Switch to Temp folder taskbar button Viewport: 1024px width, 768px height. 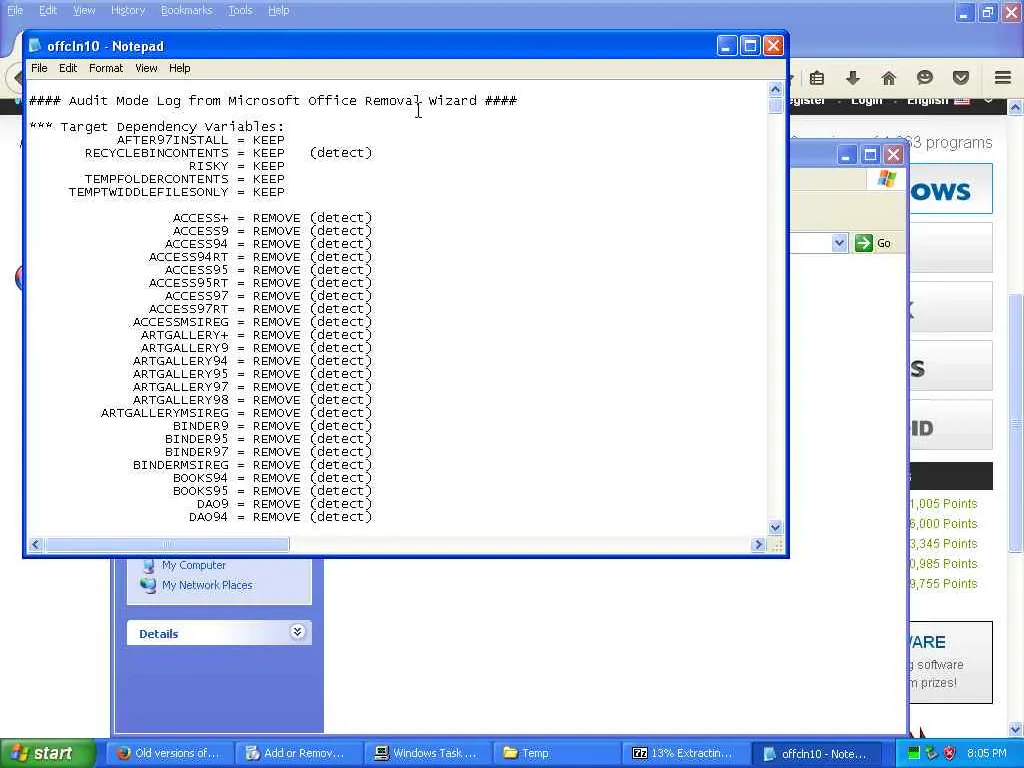pos(556,753)
